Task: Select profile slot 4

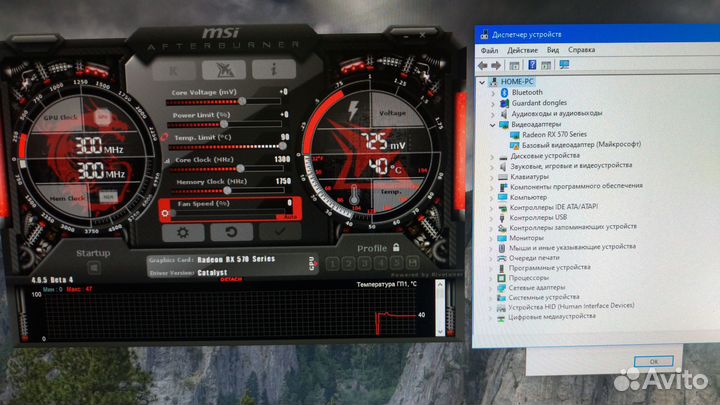Action: click(380, 263)
